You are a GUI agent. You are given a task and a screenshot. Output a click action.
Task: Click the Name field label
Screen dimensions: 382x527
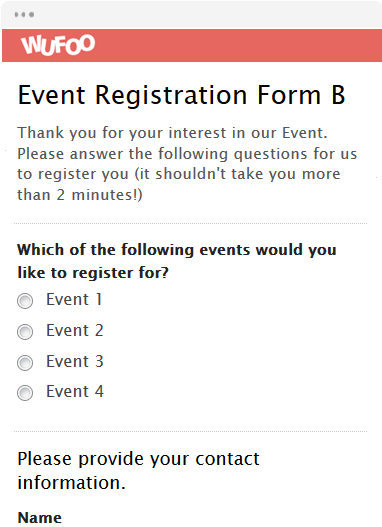click(40, 517)
